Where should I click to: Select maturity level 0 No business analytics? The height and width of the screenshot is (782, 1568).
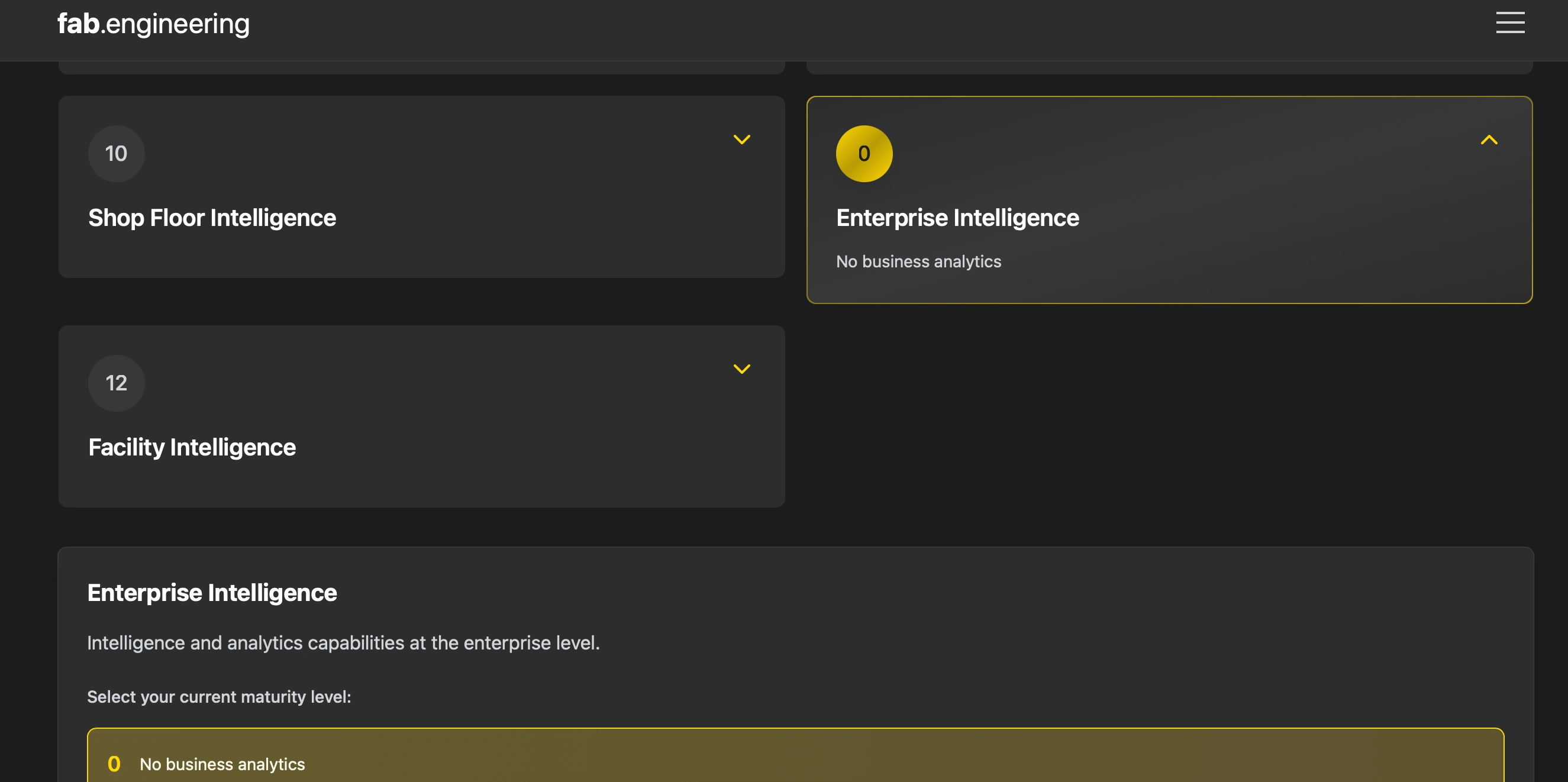coord(795,761)
